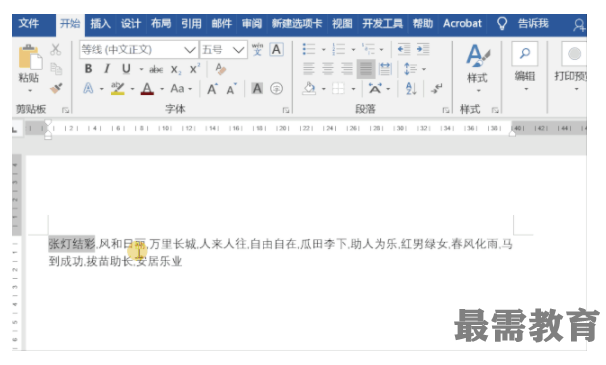This screenshot has width=606, height=365.
Task: Open the Clipboard pane launcher
Action: 65,110
